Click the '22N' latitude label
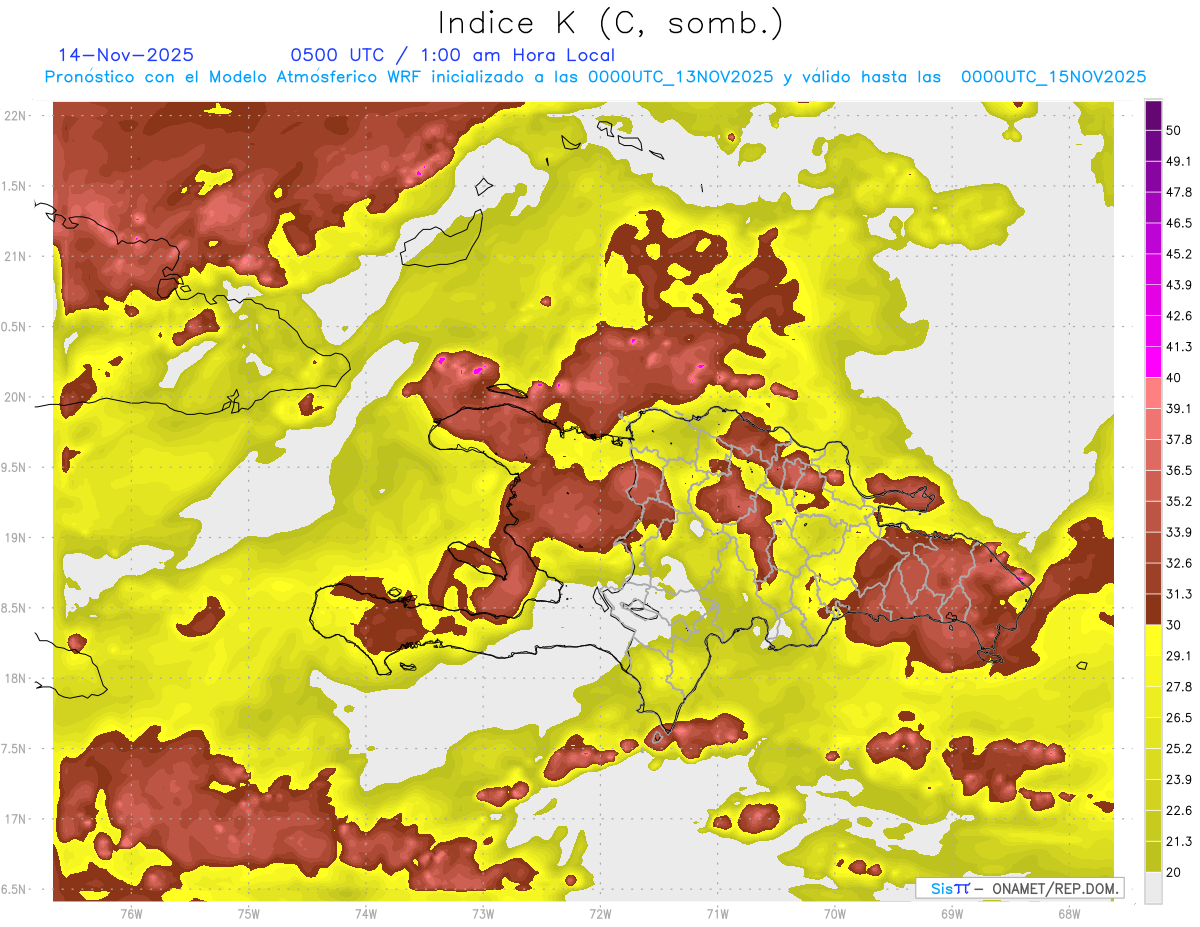Image resolution: width=1200 pixels, height=927 pixels. 14,115
